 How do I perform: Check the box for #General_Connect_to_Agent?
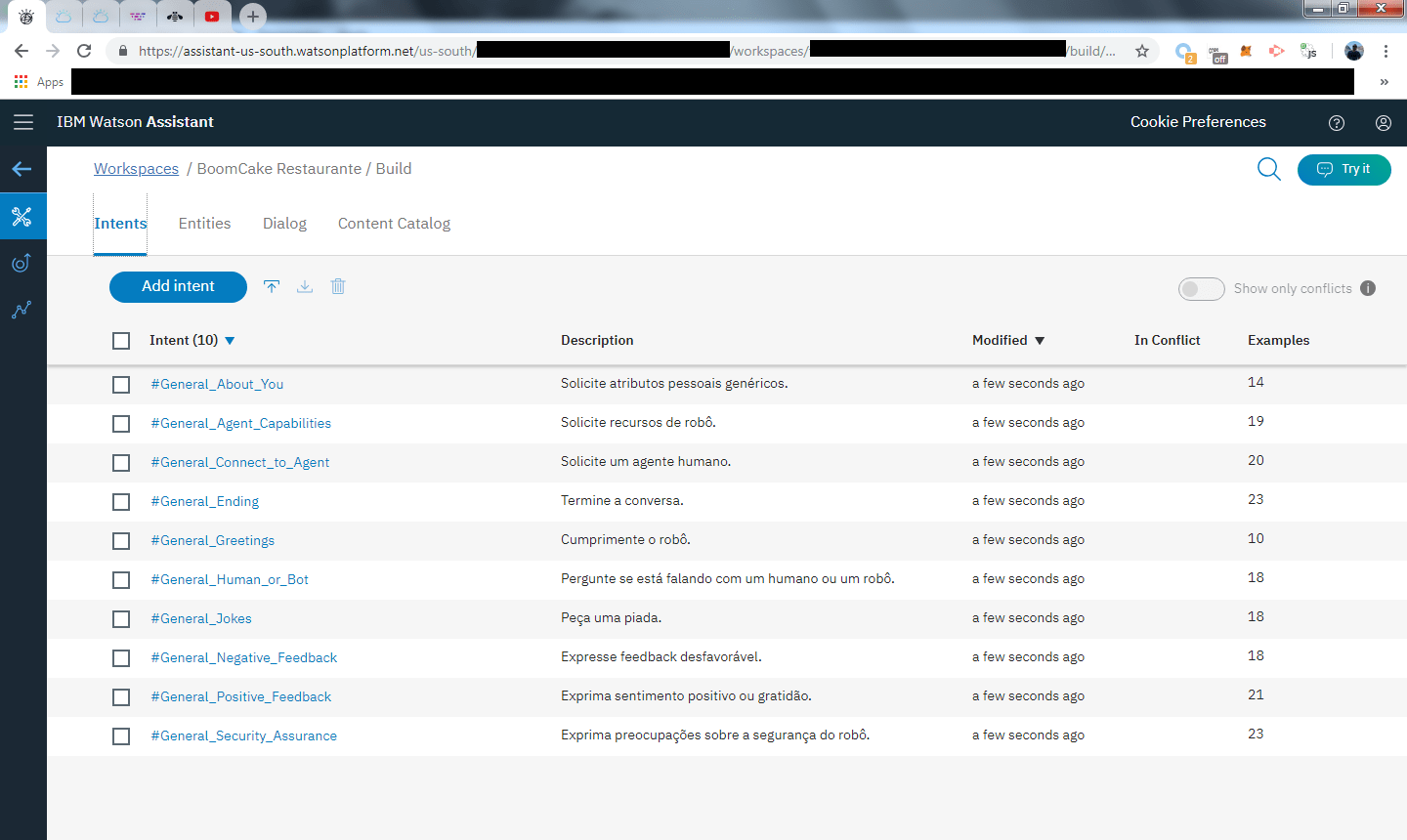click(121, 463)
